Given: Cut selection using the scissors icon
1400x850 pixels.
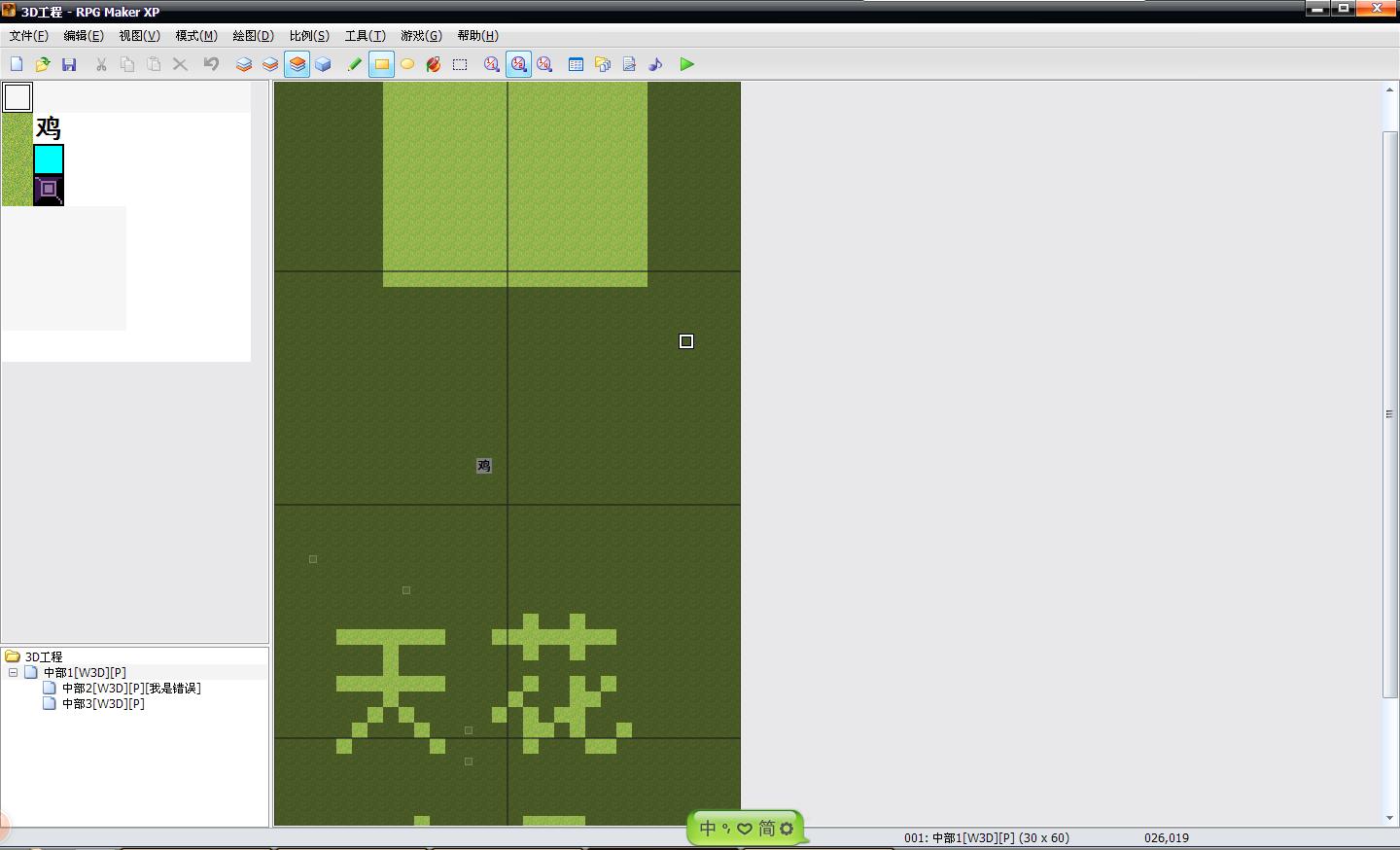Looking at the screenshot, I should (x=101, y=64).
